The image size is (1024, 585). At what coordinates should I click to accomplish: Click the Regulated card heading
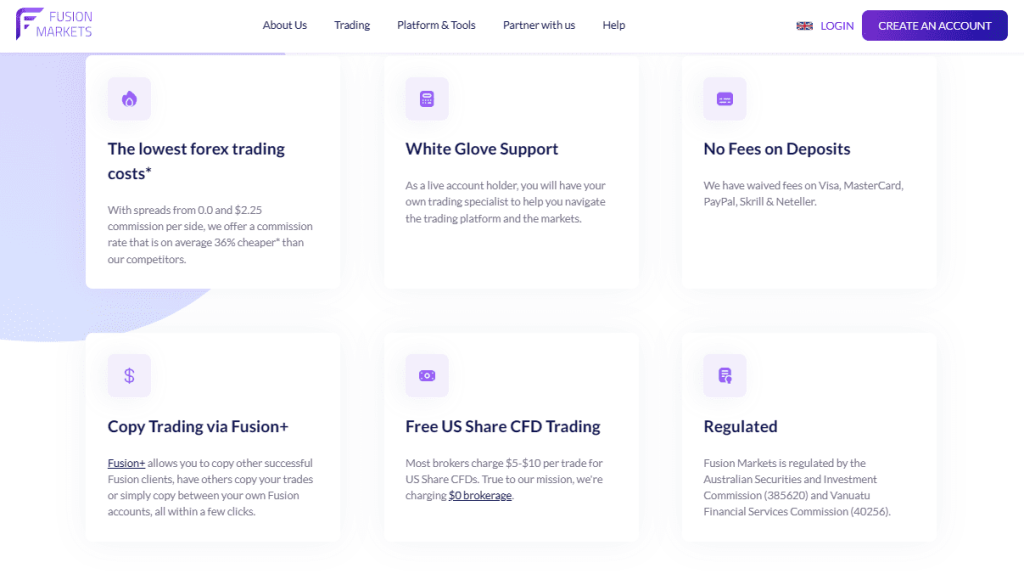click(x=741, y=426)
